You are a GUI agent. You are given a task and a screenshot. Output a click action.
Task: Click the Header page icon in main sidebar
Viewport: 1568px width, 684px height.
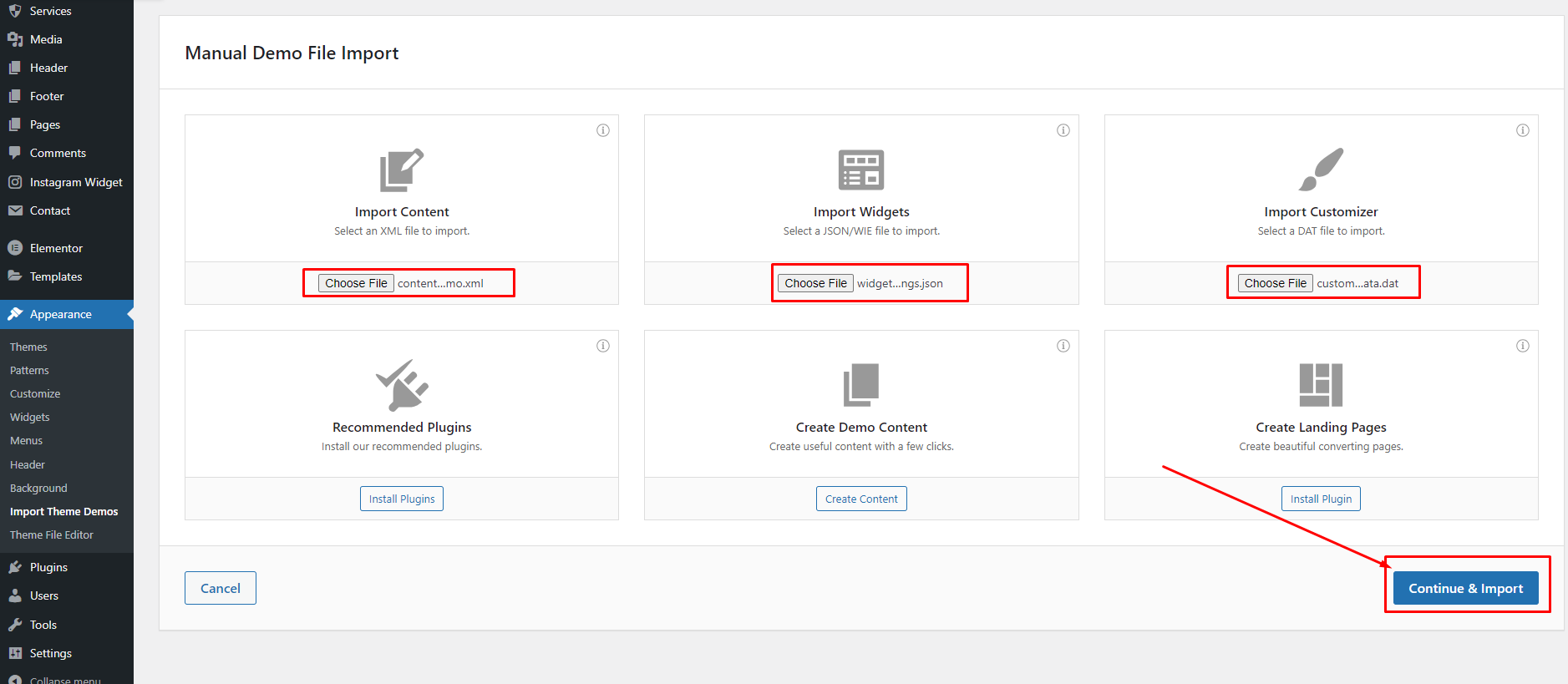15,68
